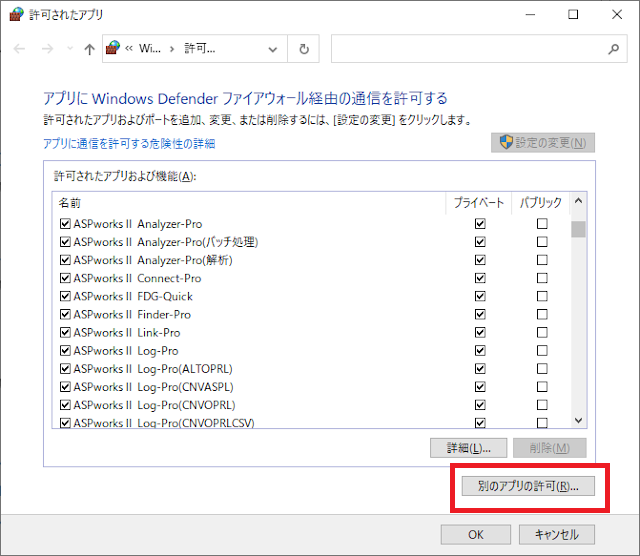This screenshot has width=640, height=556.
Task: Enable Public checkbox for Finder-Pro
Action: click(x=542, y=314)
